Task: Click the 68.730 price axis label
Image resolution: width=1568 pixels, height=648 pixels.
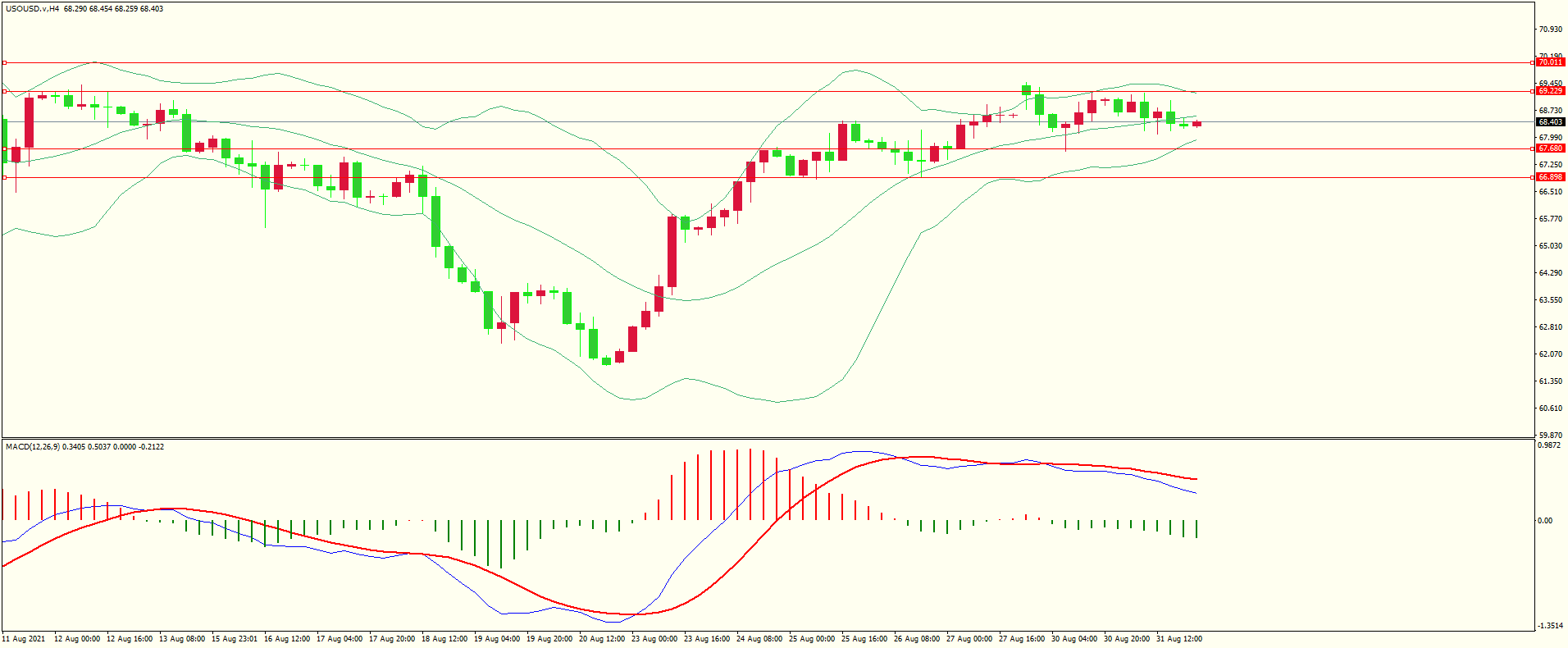Action: [x=1550, y=111]
